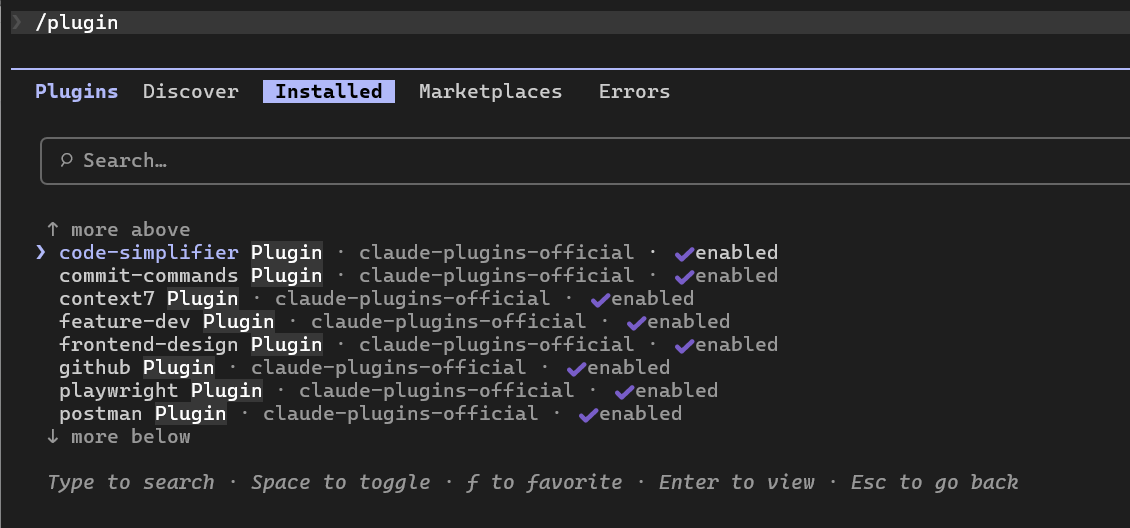Click the Plugin badge on playwright
The height and width of the screenshot is (528, 1130).
(226, 390)
